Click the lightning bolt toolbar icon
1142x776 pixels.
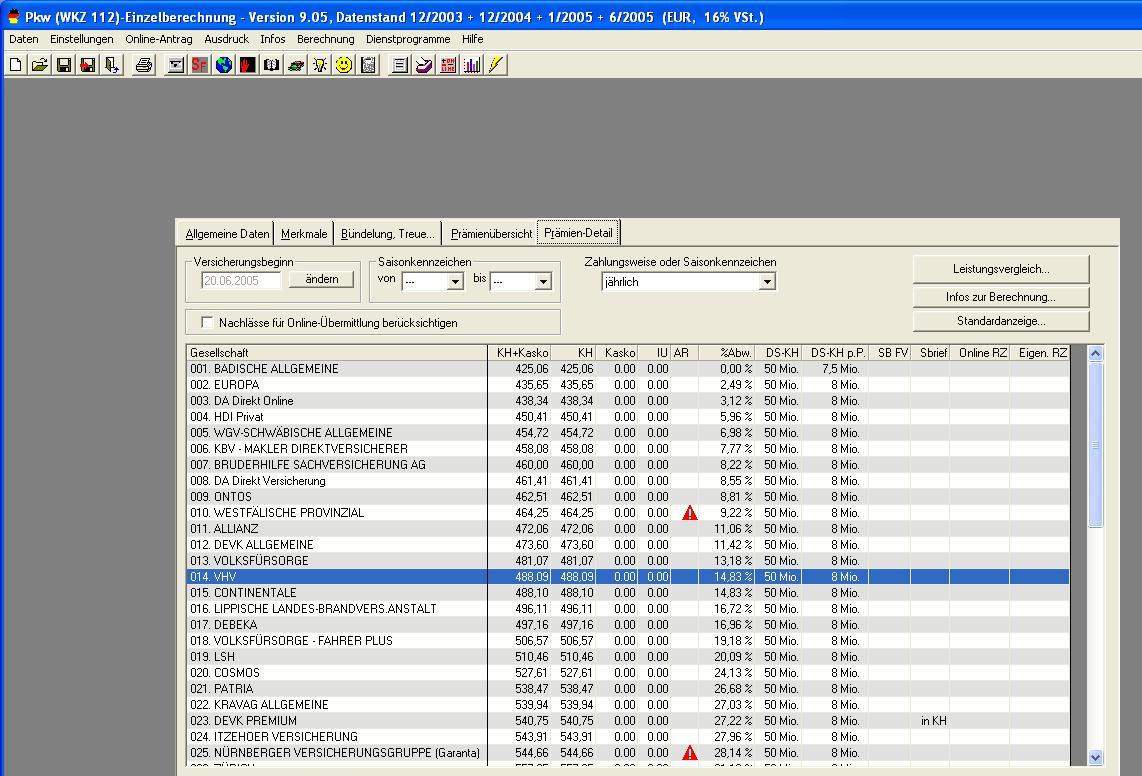(496, 65)
